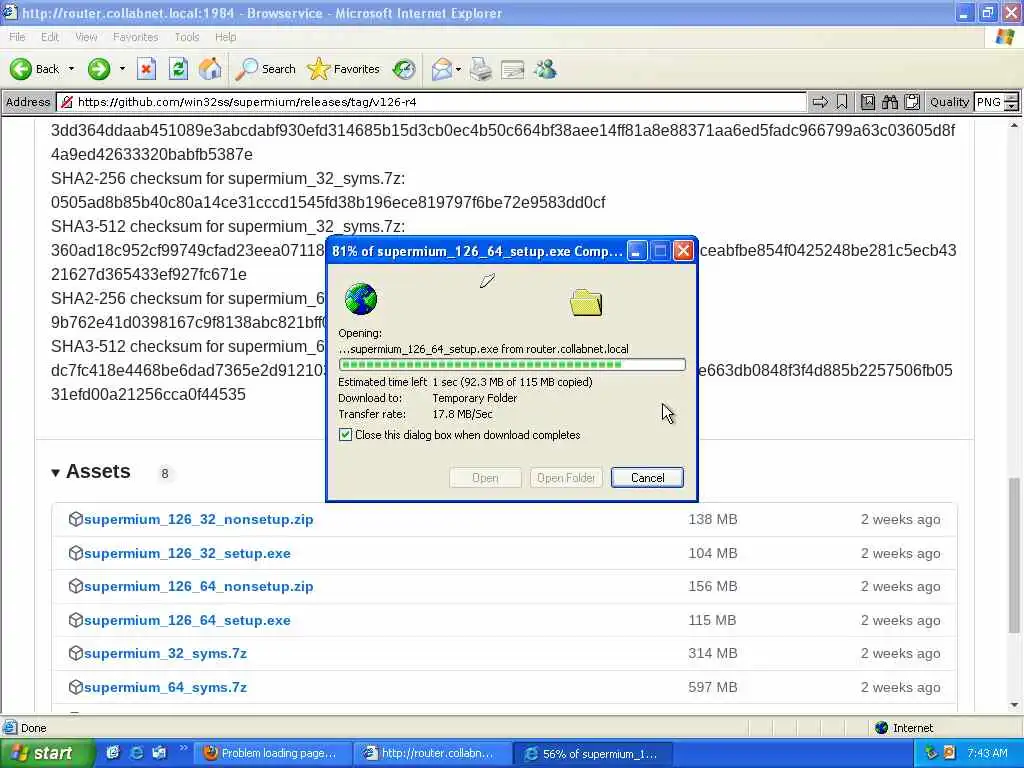The image size is (1024, 768).
Task: Click the 7:43 AM taskbar clock
Action: (987, 753)
